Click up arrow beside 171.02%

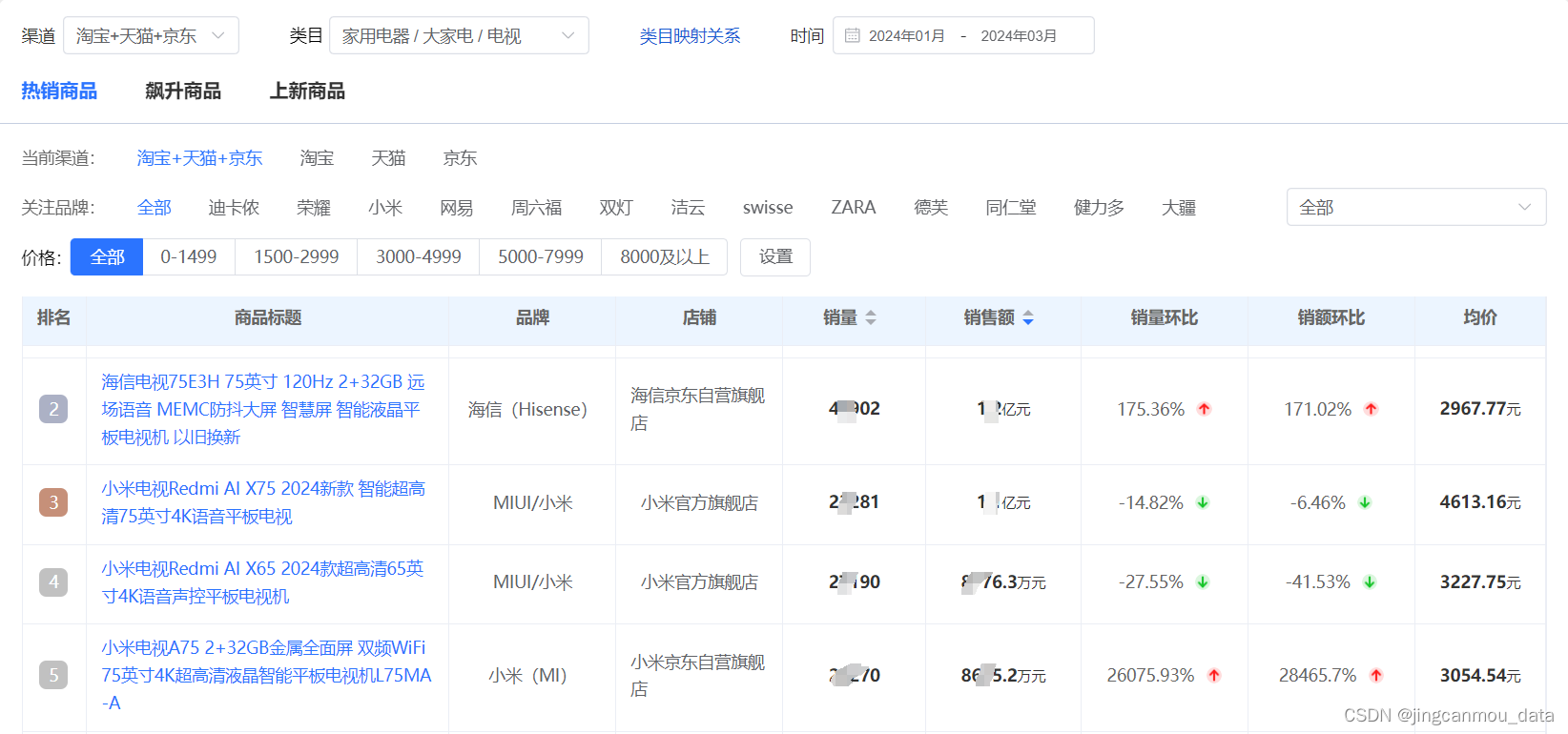coord(1372,409)
